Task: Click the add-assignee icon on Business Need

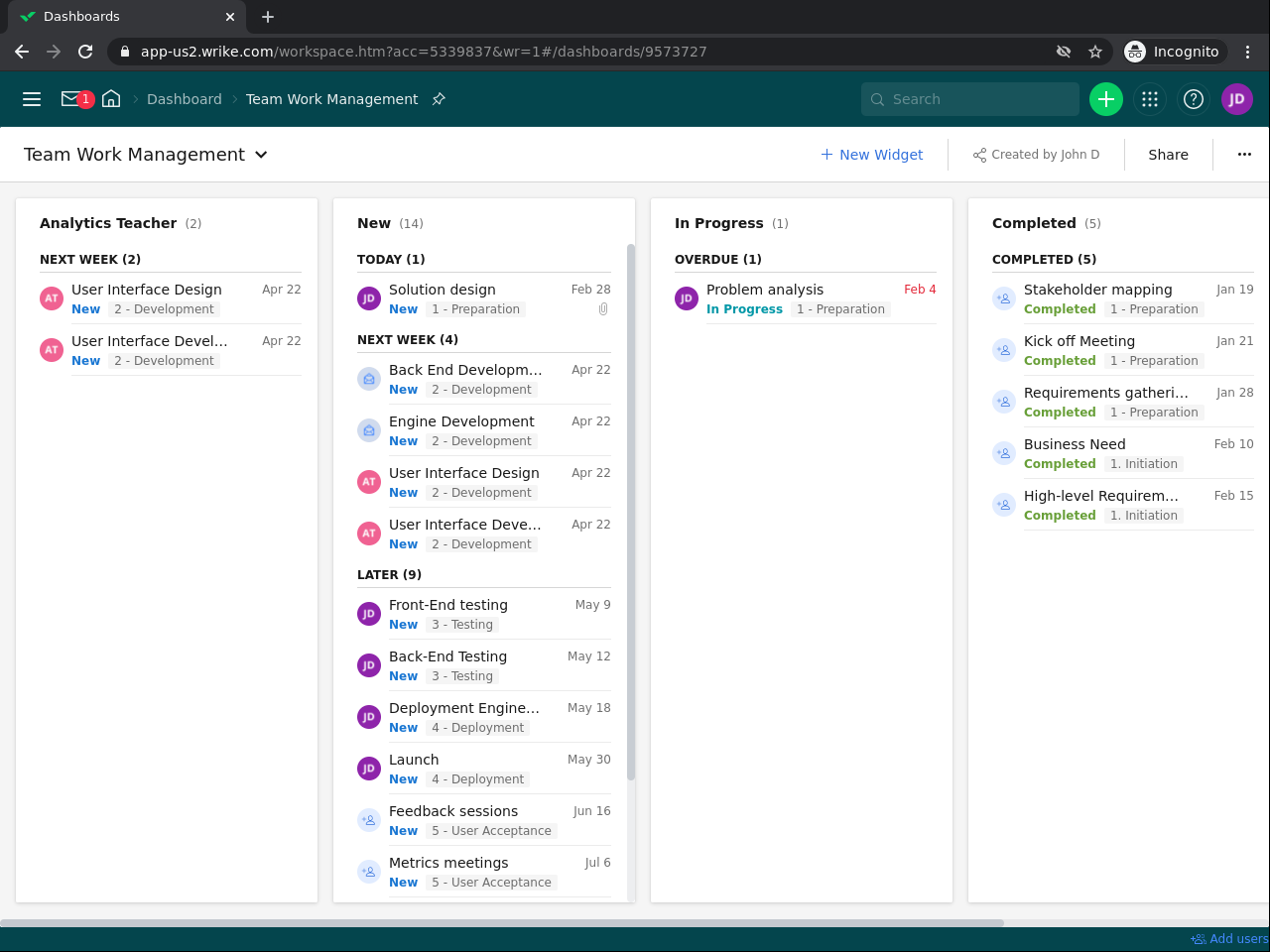Action: tap(1004, 453)
